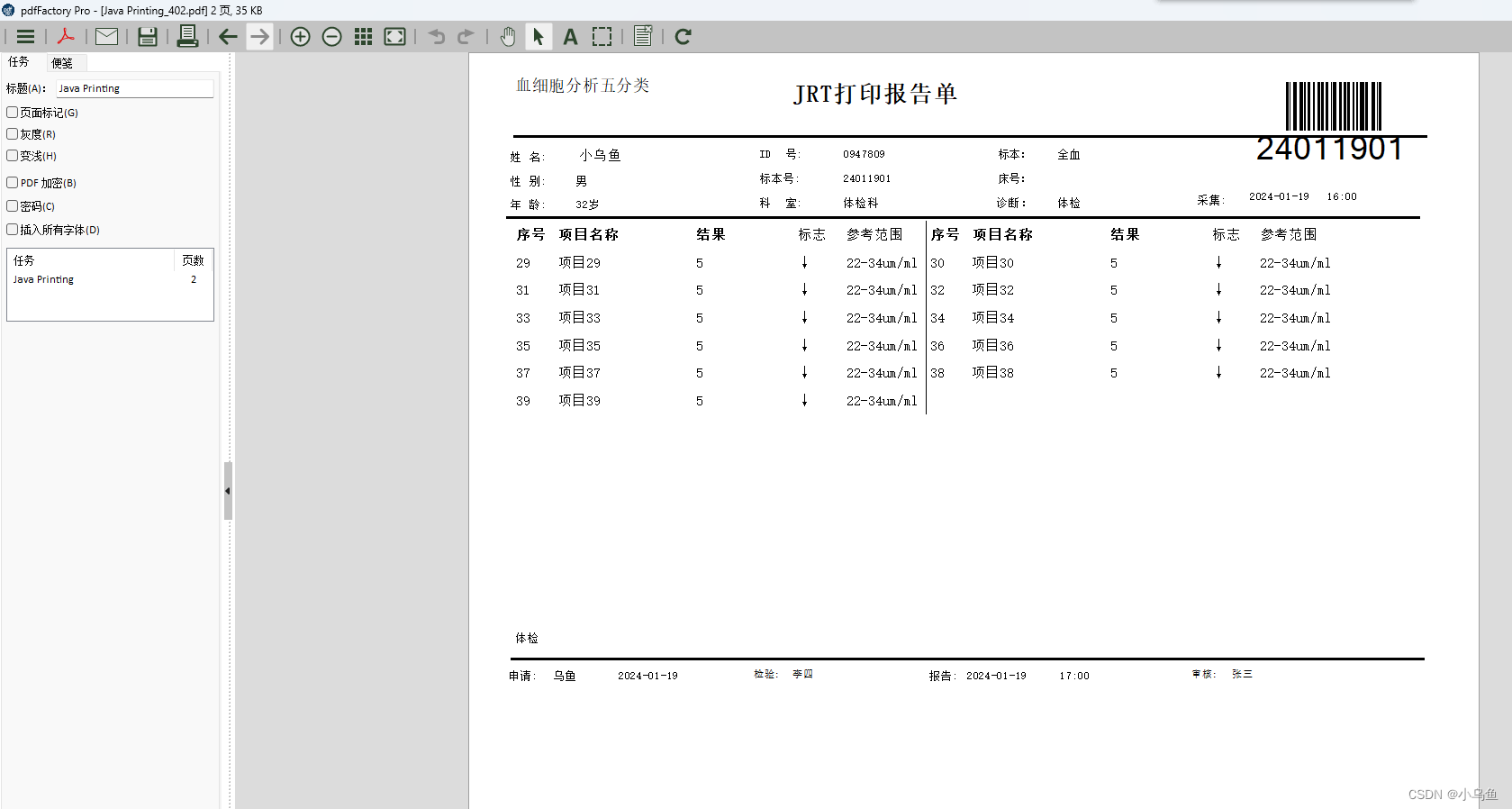This screenshot has width=1512, height=809.
Task: Select the Java Printing job row
Action: tap(110, 279)
